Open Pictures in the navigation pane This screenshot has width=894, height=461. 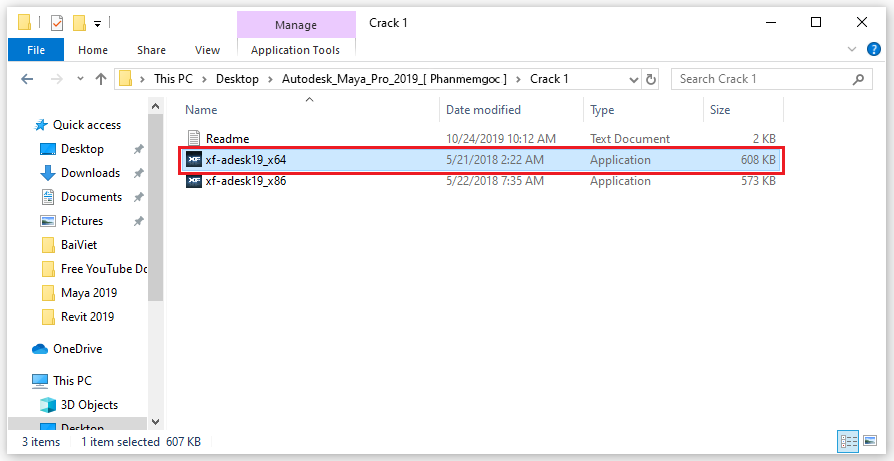pos(82,221)
